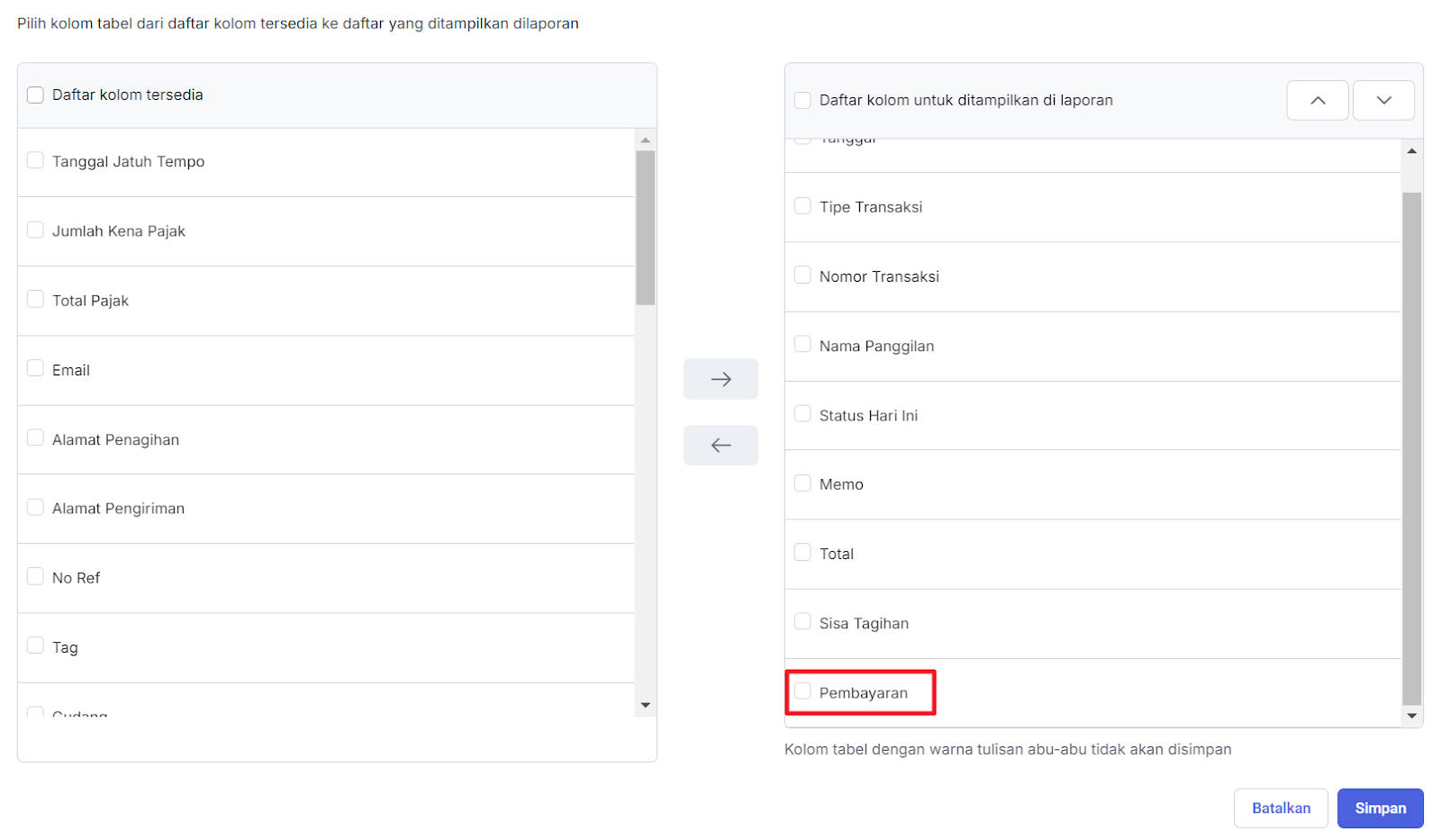The image size is (1441, 840).
Task: Click the 'Pembayaran' label text
Action: coord(864,693)
